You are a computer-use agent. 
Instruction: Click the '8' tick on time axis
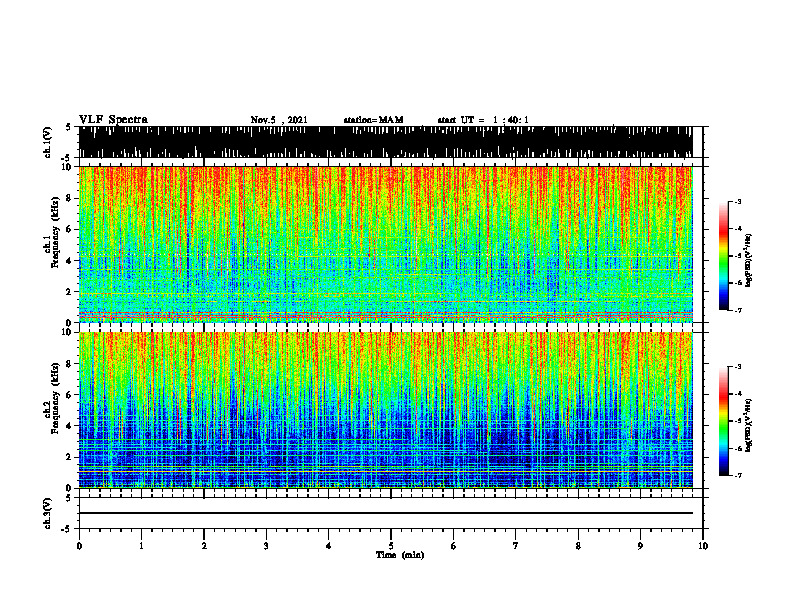click(578, 546)
